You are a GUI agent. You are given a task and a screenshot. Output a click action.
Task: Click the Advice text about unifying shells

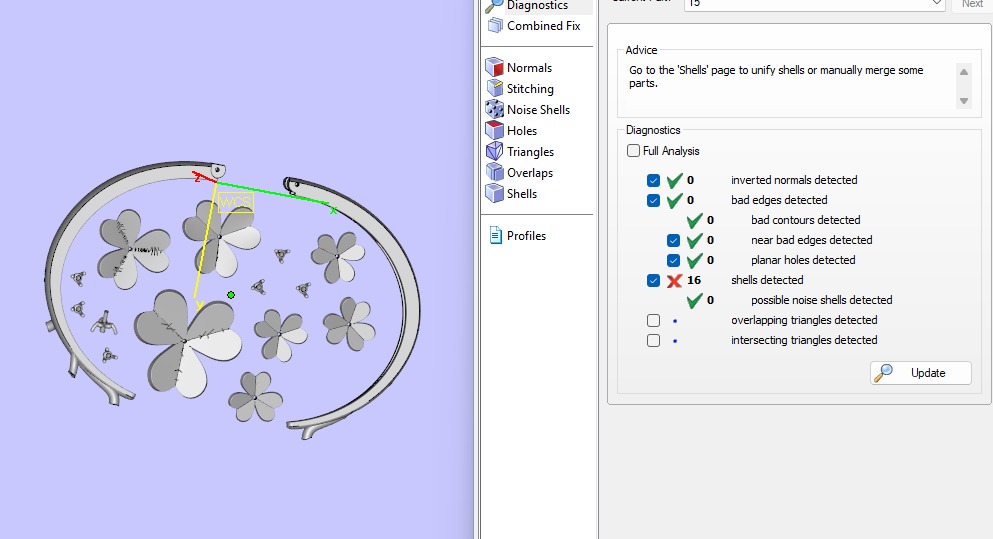[x=776, y=77]
